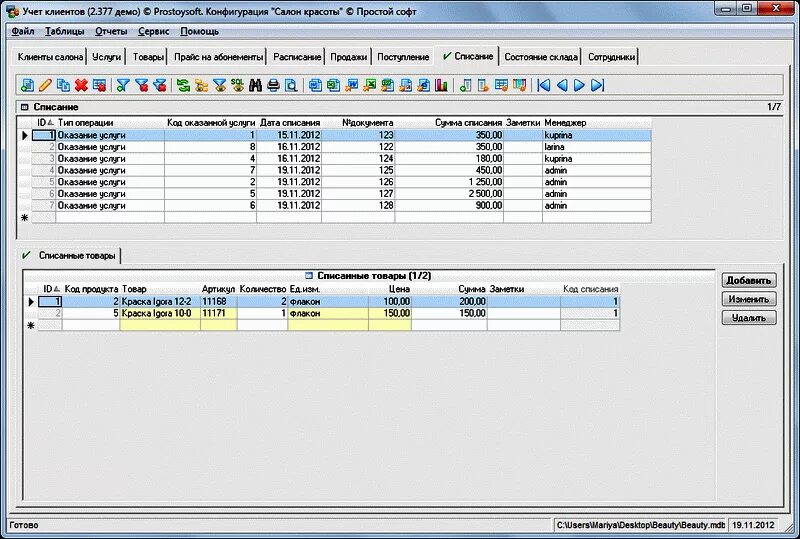Switch to the Поступление tab
This screenshot has height=539, width=800.
(x=403, y=57)
